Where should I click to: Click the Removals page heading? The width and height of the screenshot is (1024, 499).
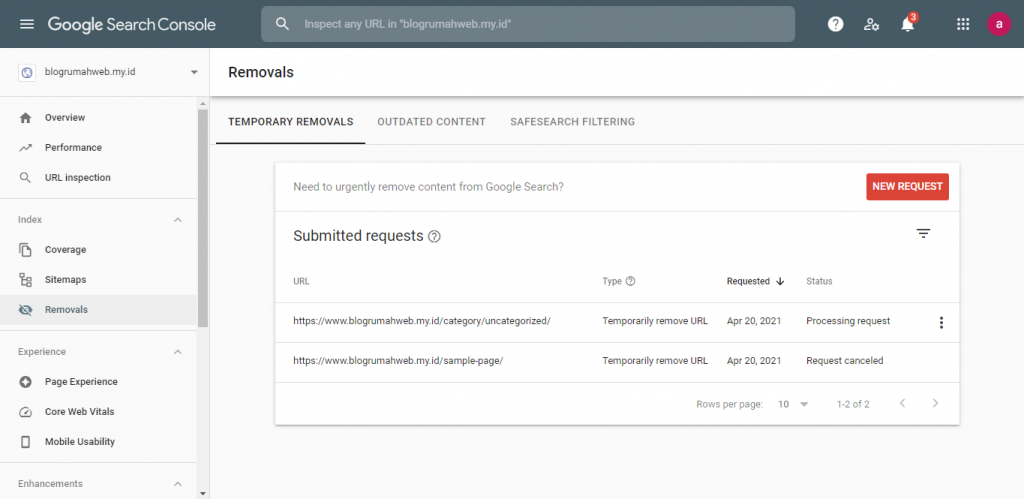tap(261, 72)
